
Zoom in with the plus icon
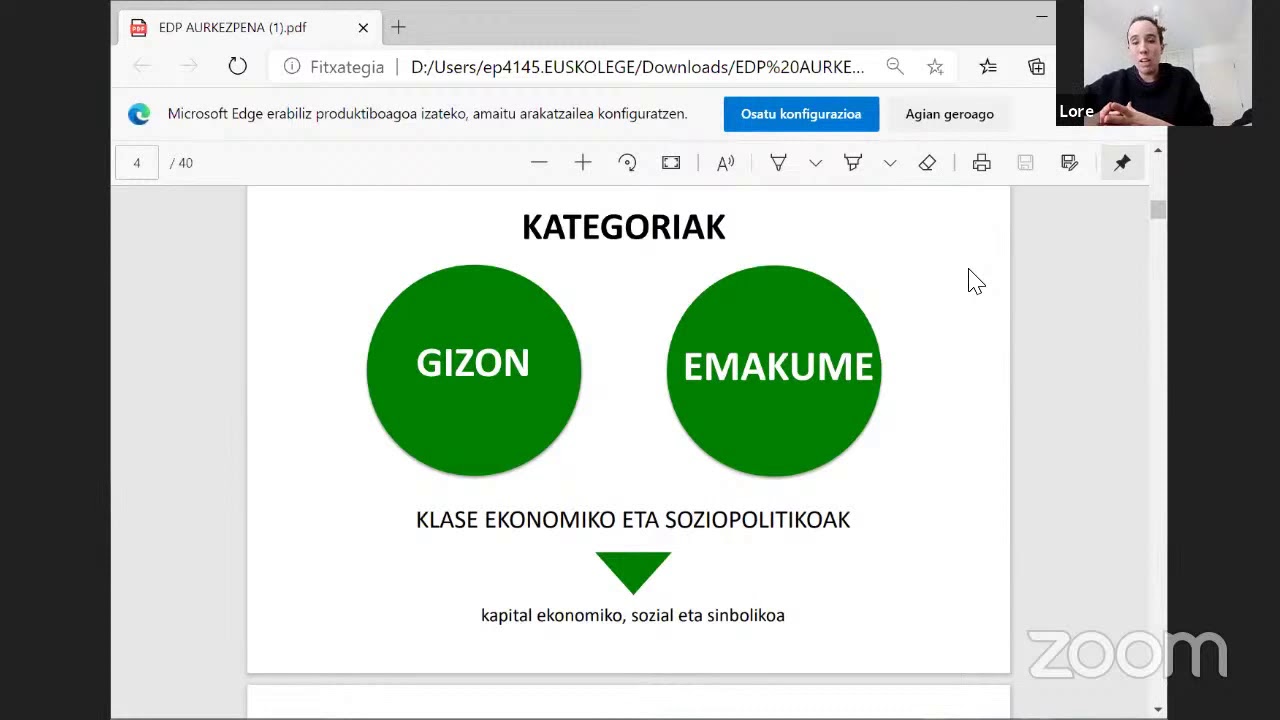[583, 163]
